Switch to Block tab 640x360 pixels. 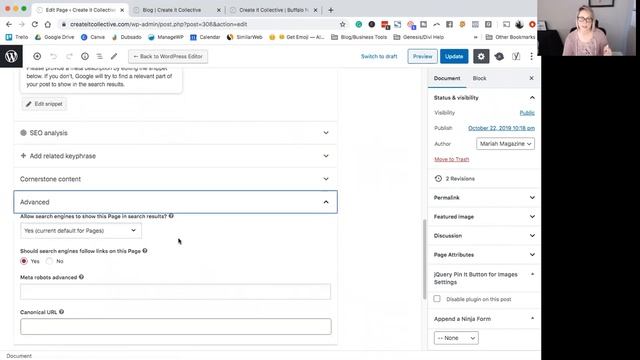479,78
